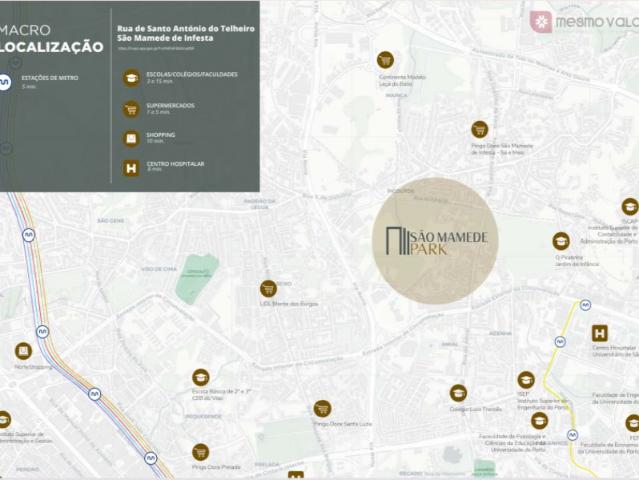
Task: Click the Escola Básica school marker
Action: click(x=200, y=377)
